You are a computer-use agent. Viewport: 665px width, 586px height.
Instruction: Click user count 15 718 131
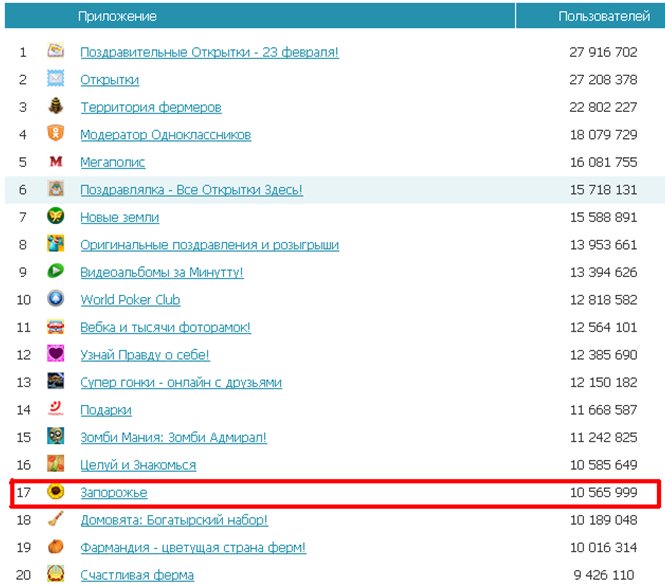tap(603, 190)
